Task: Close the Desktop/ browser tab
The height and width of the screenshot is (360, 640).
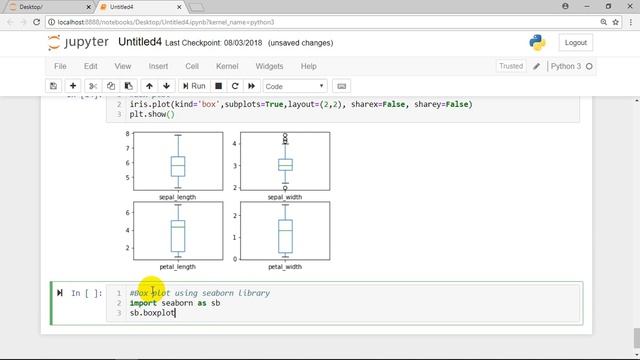Action: pos(89,7)
